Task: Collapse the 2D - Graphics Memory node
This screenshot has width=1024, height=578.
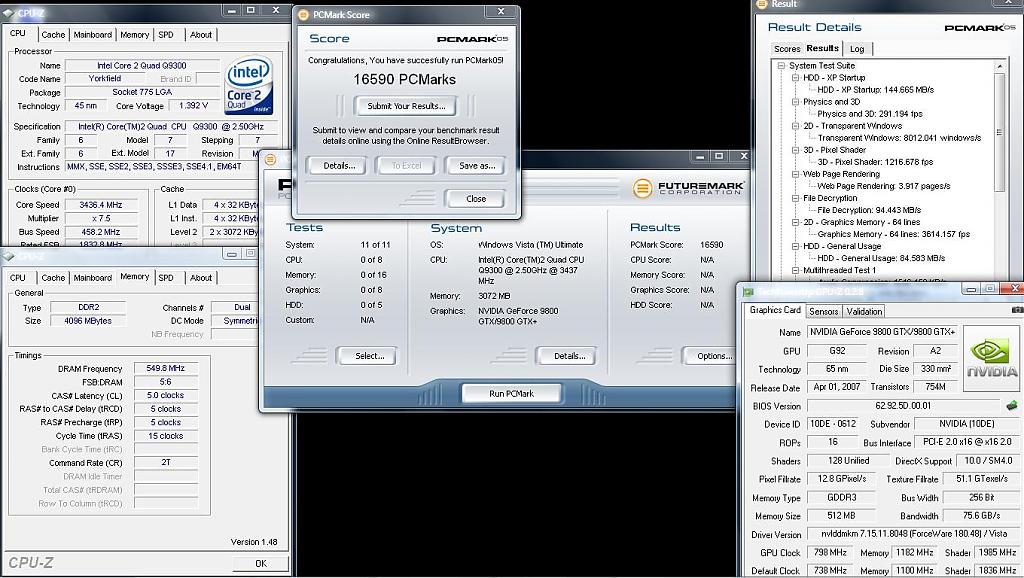Action: pyautogui.click(x=795, y=223)
